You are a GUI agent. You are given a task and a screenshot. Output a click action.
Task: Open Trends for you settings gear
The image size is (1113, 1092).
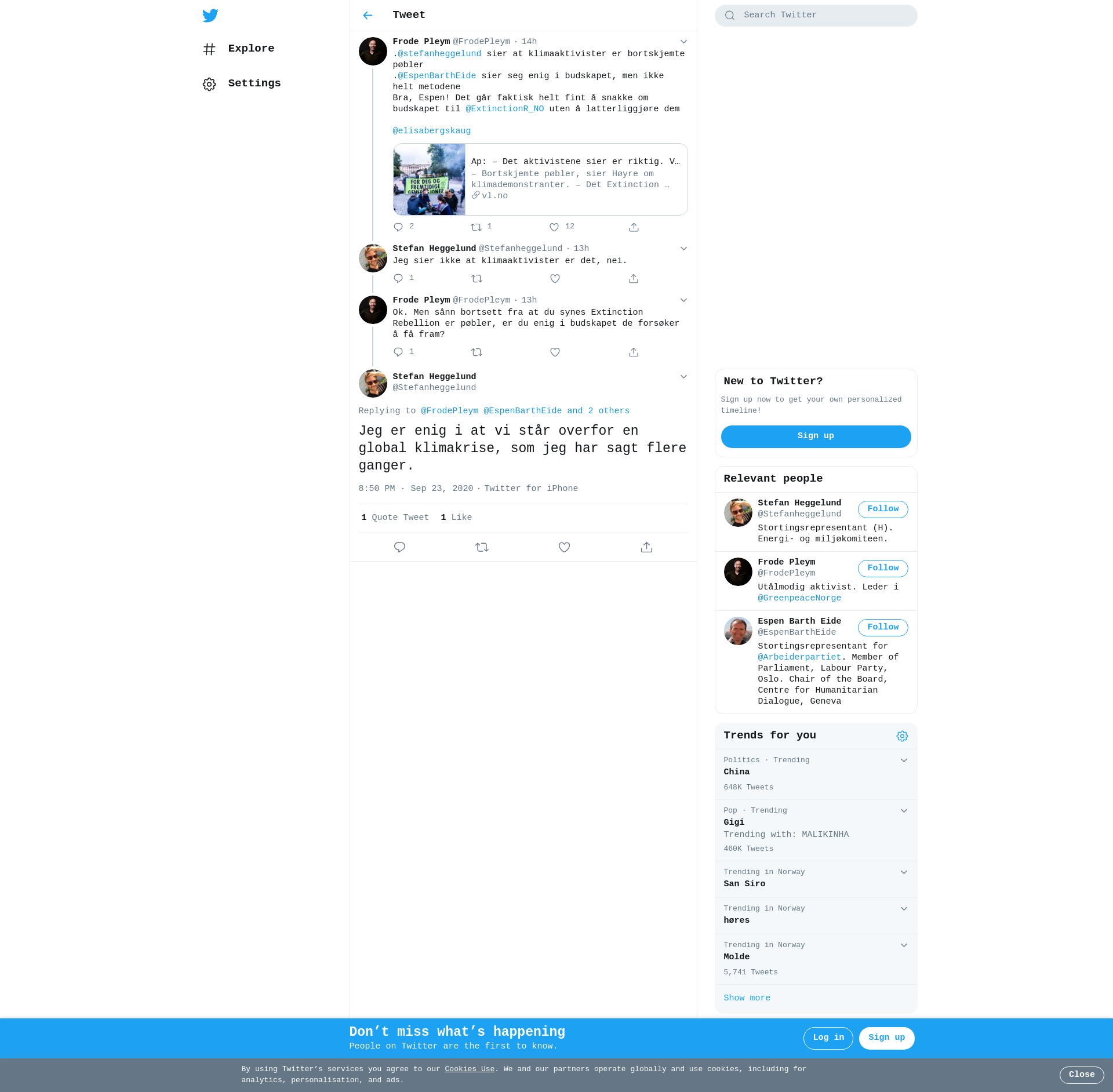[x=902, y=736]
